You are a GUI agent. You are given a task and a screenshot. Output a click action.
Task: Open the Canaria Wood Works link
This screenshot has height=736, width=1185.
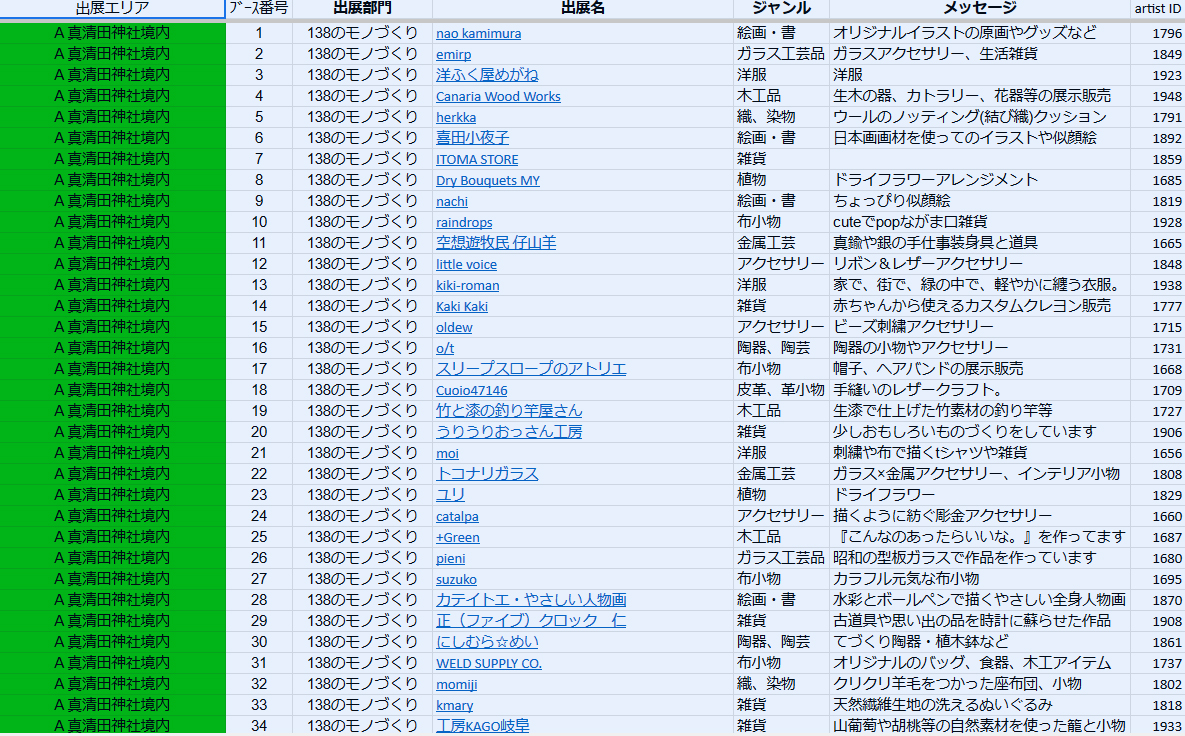click(498, 96)
